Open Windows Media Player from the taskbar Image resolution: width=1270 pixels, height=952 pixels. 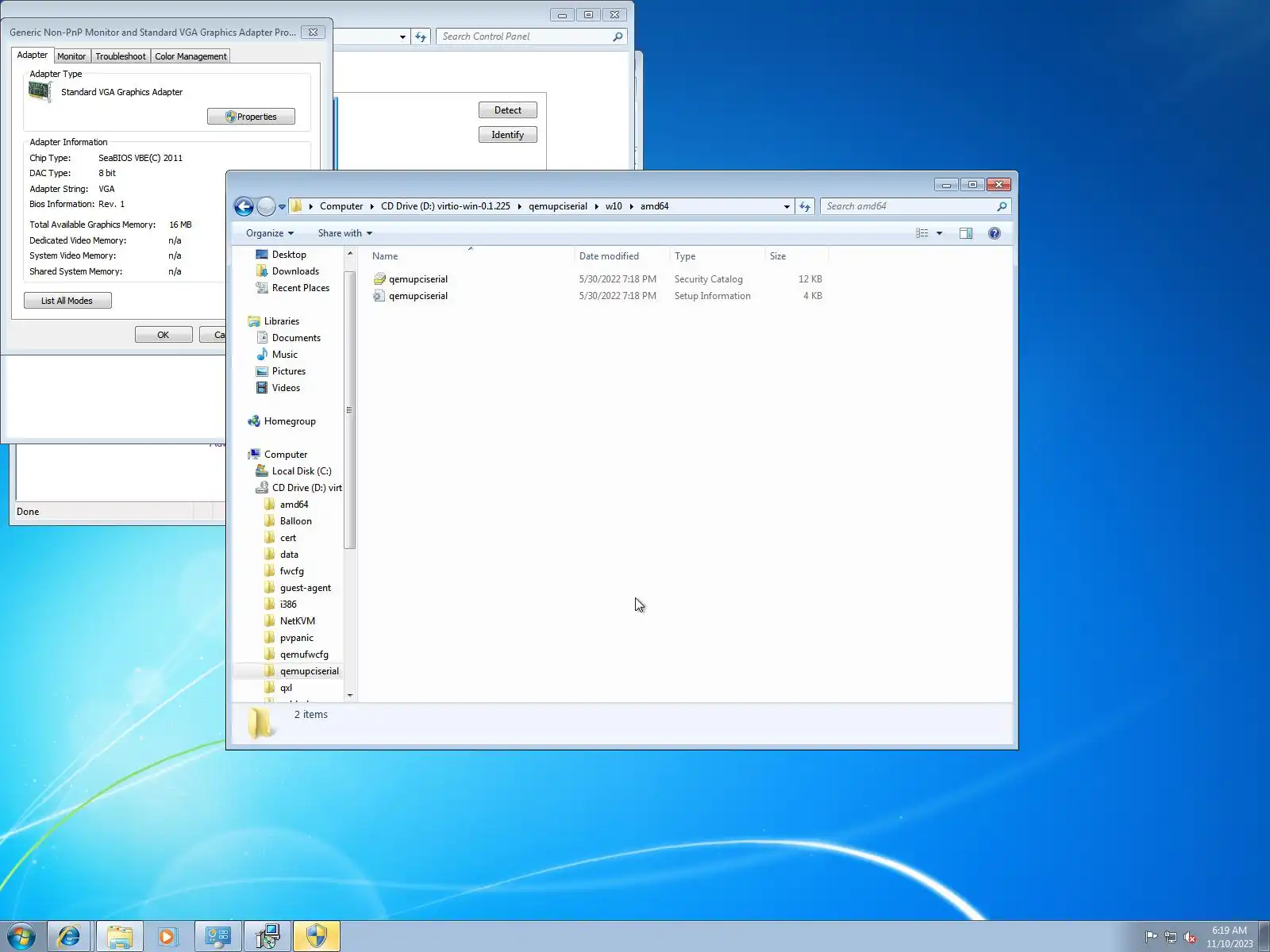[x=167, y=937]
